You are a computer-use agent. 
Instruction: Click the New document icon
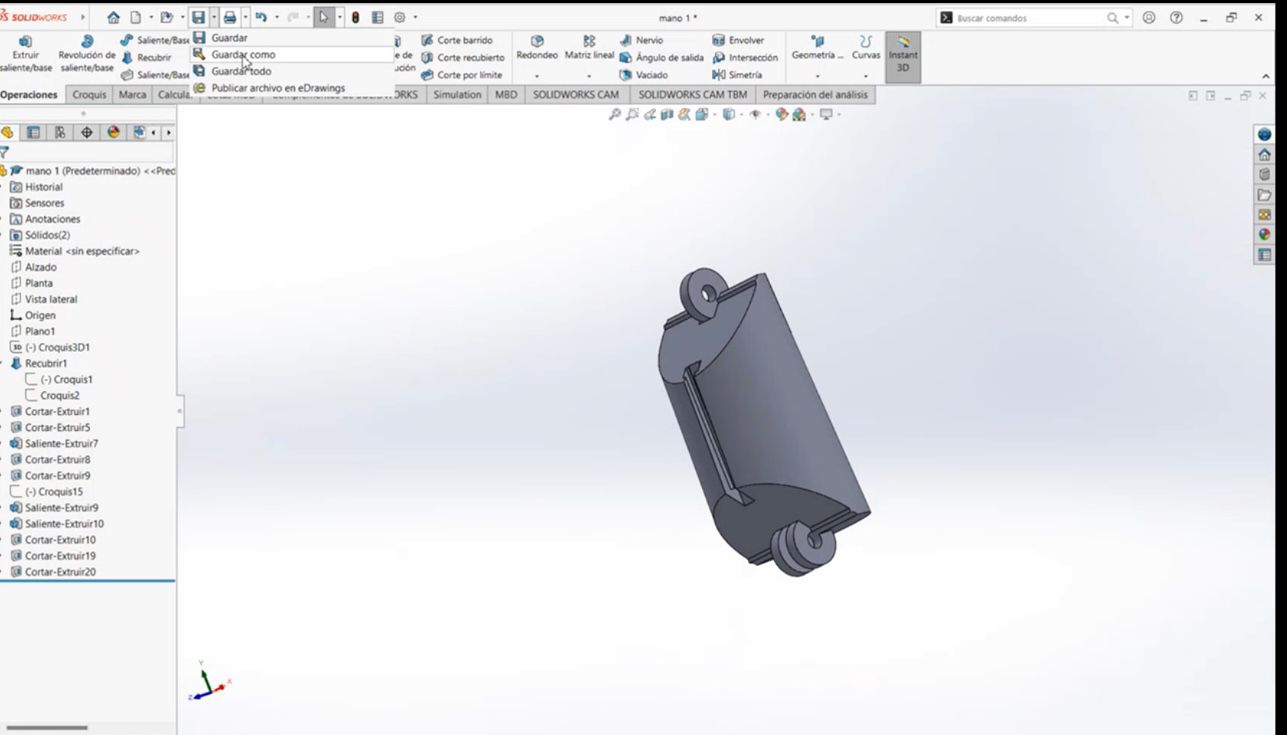[135, 18]
